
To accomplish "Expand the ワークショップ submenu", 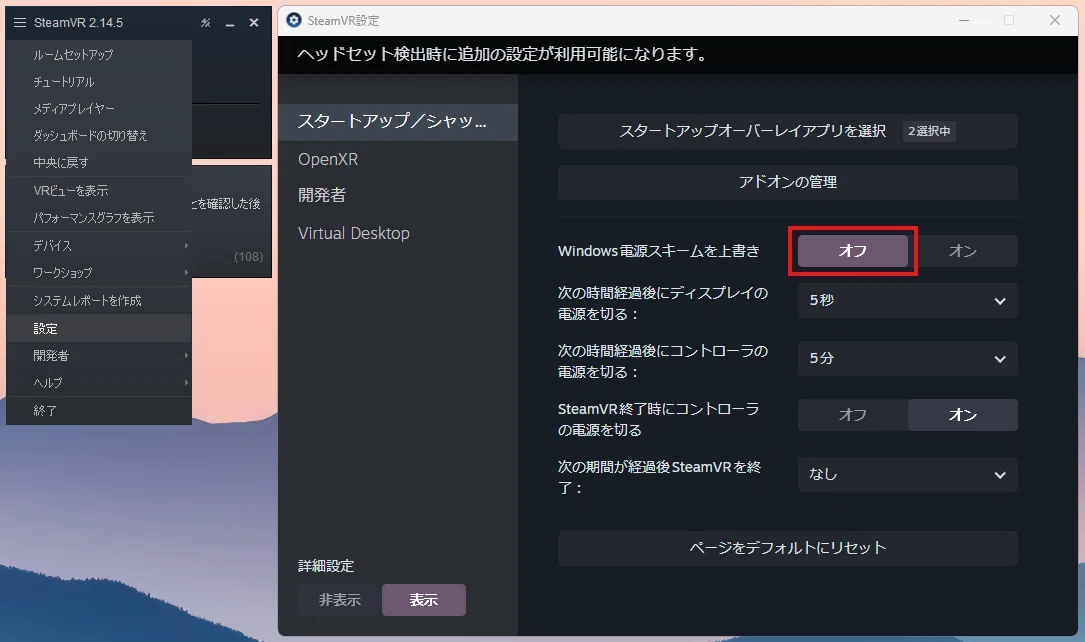I will click(98, 273).
